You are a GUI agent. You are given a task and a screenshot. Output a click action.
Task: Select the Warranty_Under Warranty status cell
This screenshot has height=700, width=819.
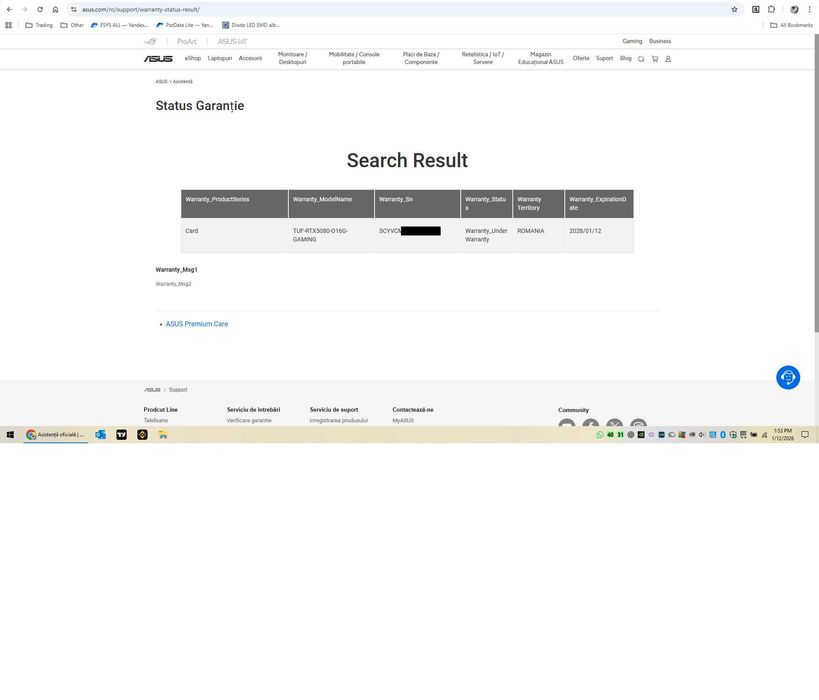(x=486, y=235)
